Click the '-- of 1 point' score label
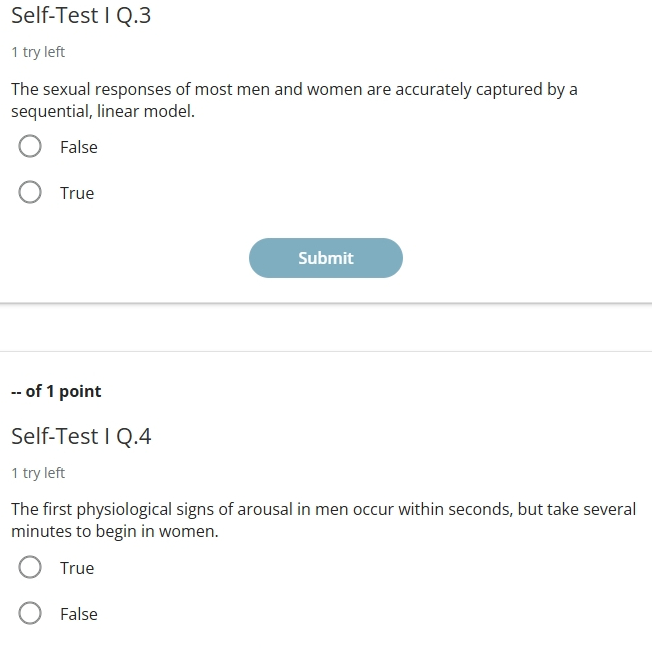This screenshot has height=652, width=652. tap(56, 391)
